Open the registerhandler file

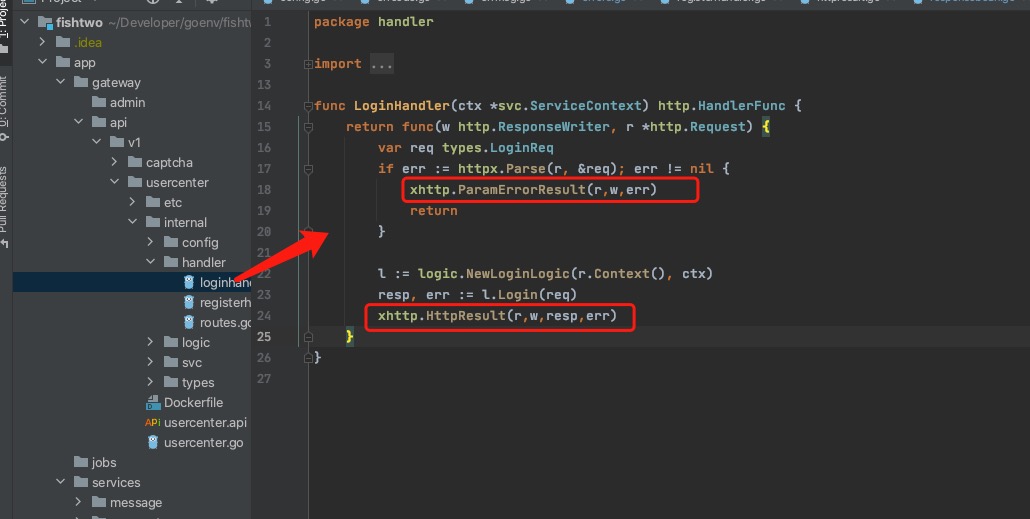tap(225, 302)
